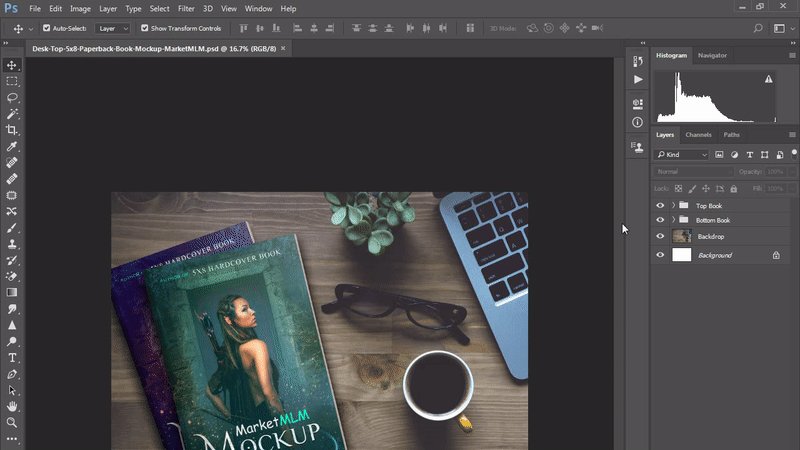The width and height of the screenshot is (800, 450).
Task: Expand the Bottom Book layer group
Action: point(673,220)
